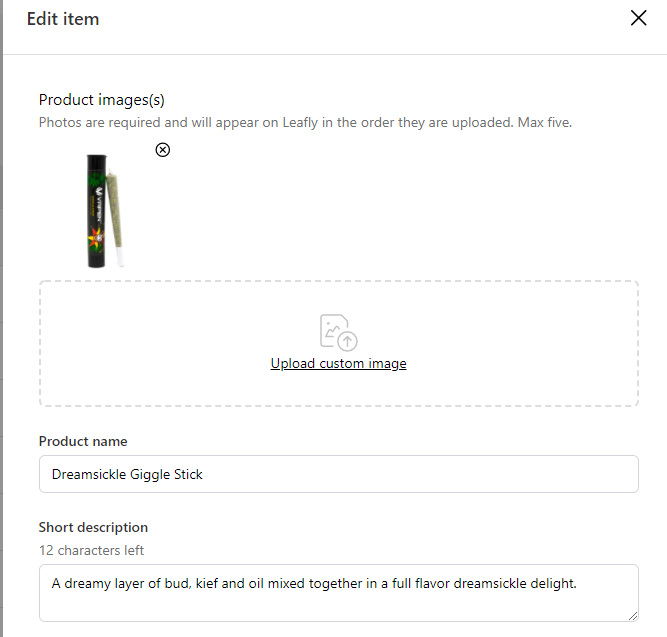The height and width of the screenshot is (637, 667).
Task: Open the Upload custom image link
Action: [x=339, y=363]
